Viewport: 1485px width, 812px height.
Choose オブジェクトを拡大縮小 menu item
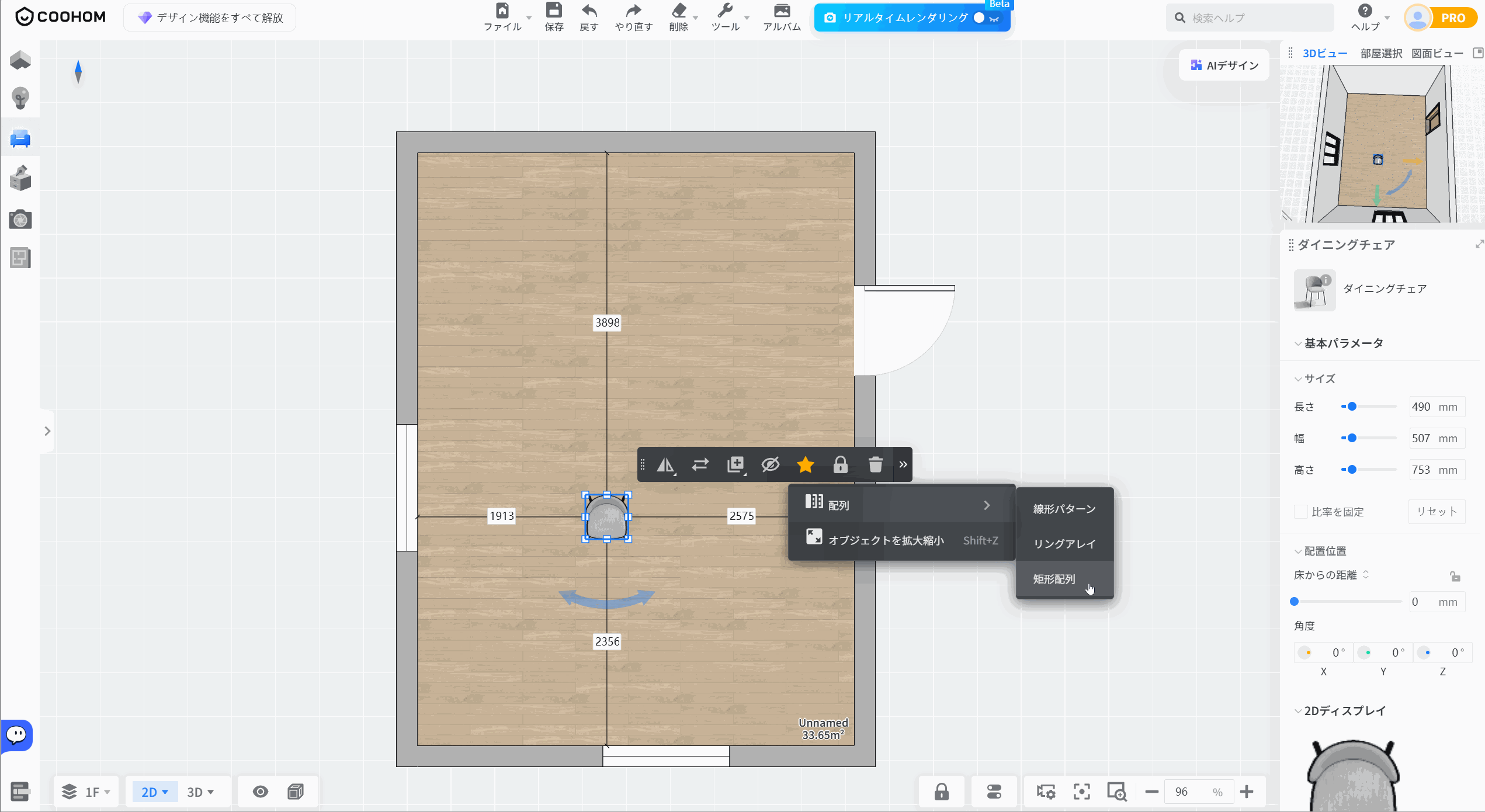(901, 540)
